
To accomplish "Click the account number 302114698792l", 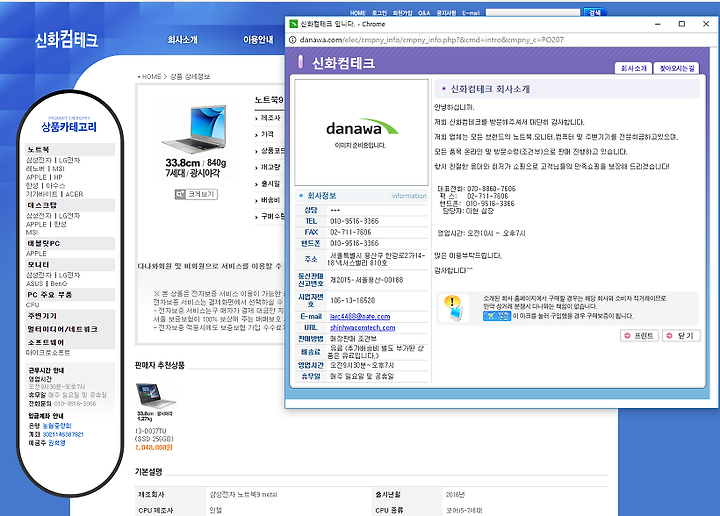I will pyautogui.click(x=63, y=434).
